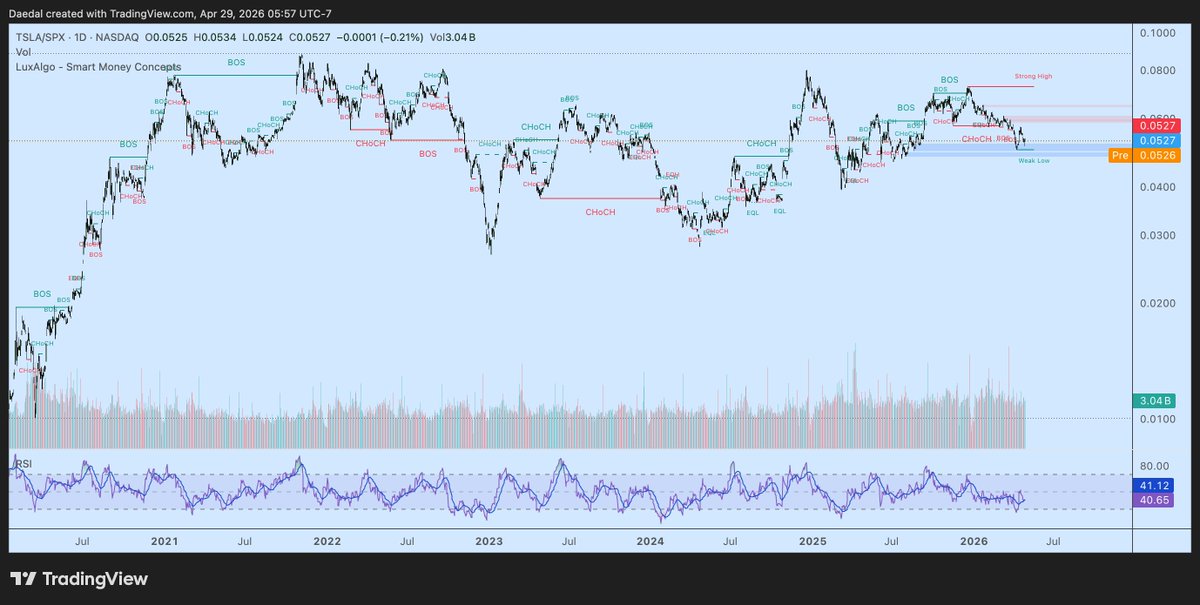
Task: Click the blue 0.0527 price label
Action: pyautogui.click(x=1157, y=141)
